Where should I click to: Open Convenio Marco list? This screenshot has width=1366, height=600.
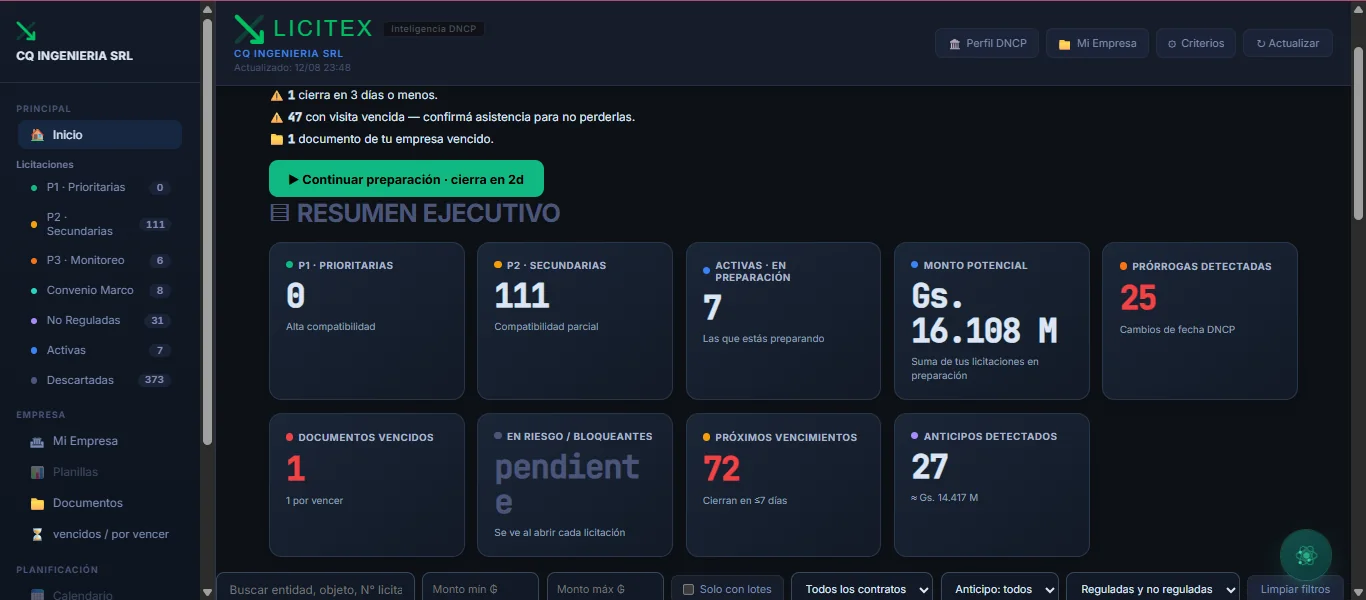click(100, 290)
